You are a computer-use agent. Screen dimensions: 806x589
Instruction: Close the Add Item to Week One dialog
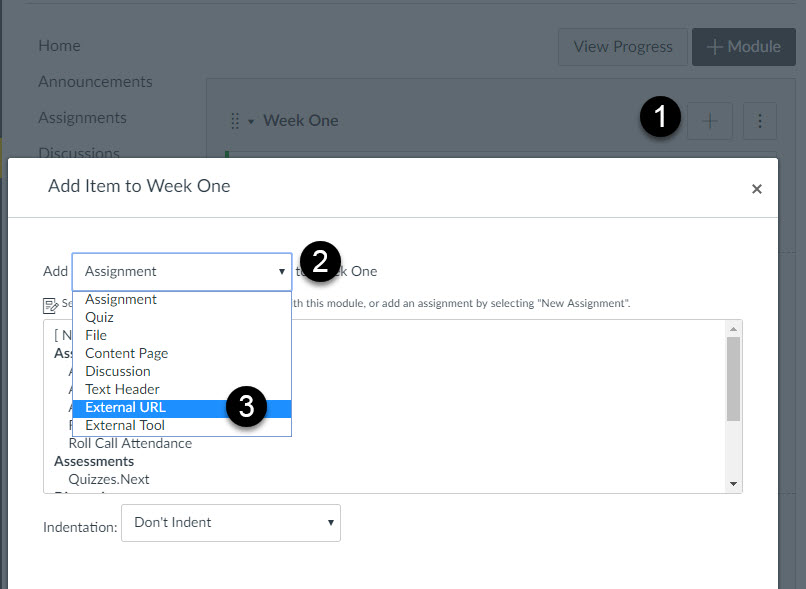coord(757,188)
